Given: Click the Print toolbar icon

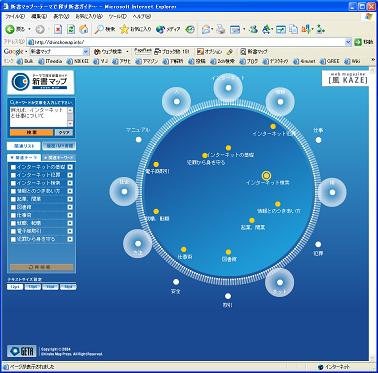Looking at the screenshot, I should pos(220,29).
